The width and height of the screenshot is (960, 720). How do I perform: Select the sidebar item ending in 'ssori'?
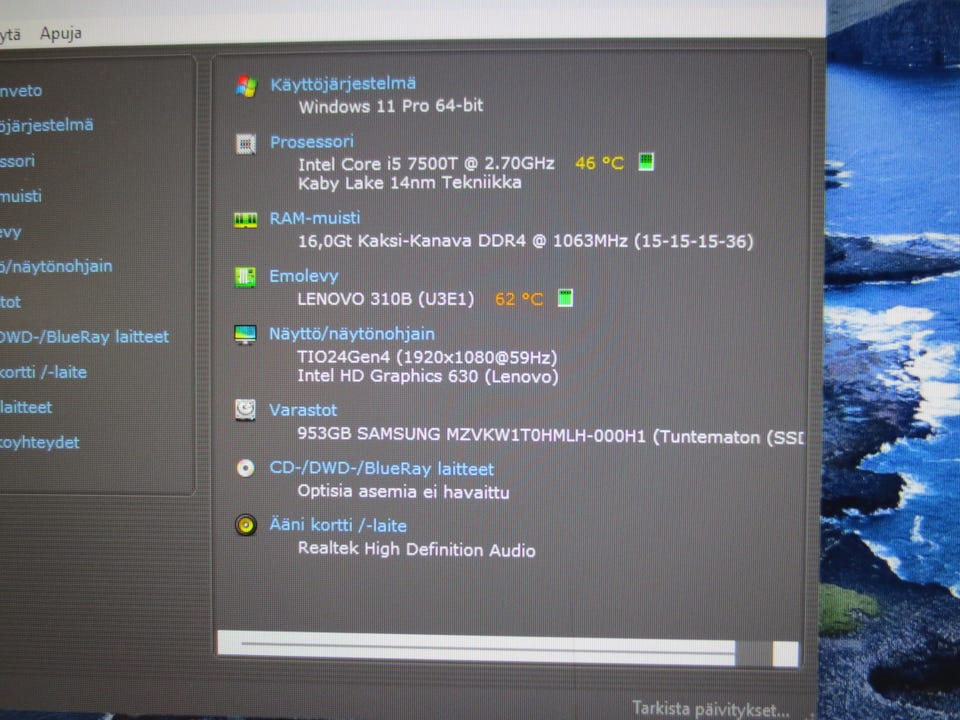[17, 161]
